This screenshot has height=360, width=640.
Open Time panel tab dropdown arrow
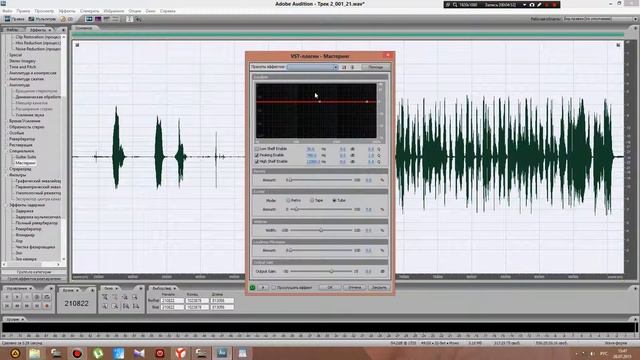tap(78, 290)
